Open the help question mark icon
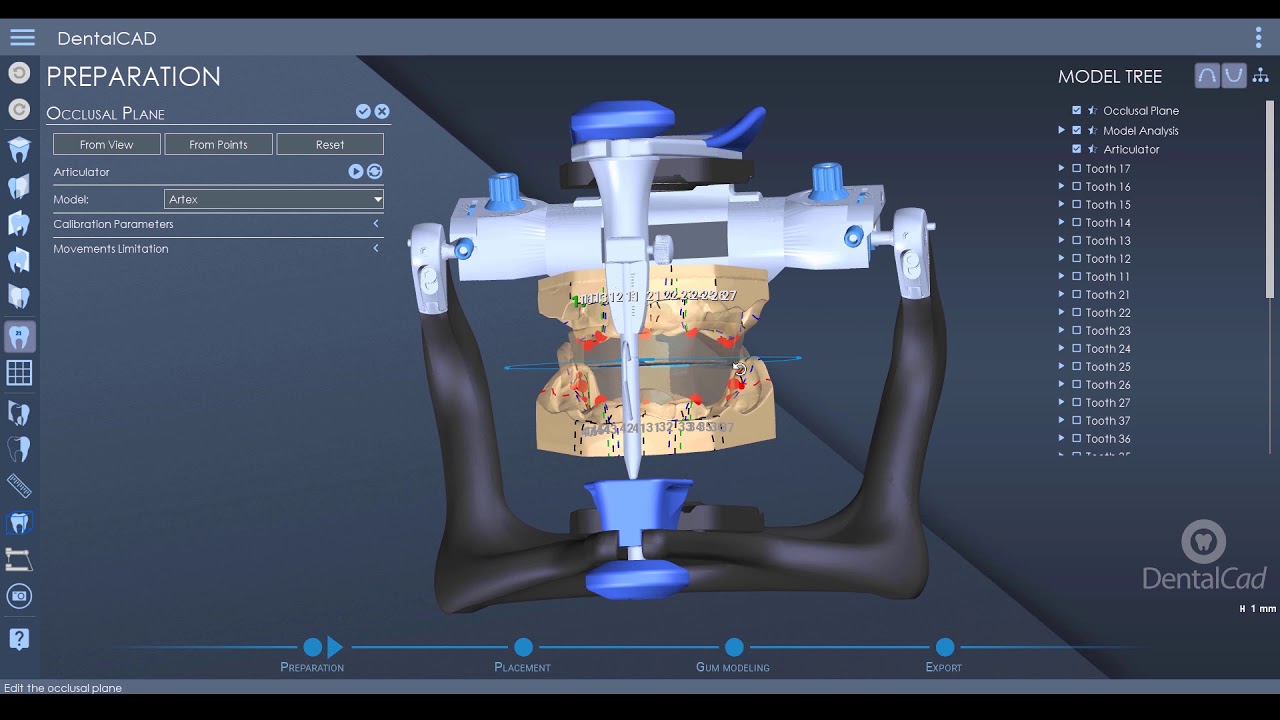 pos(19,638)
